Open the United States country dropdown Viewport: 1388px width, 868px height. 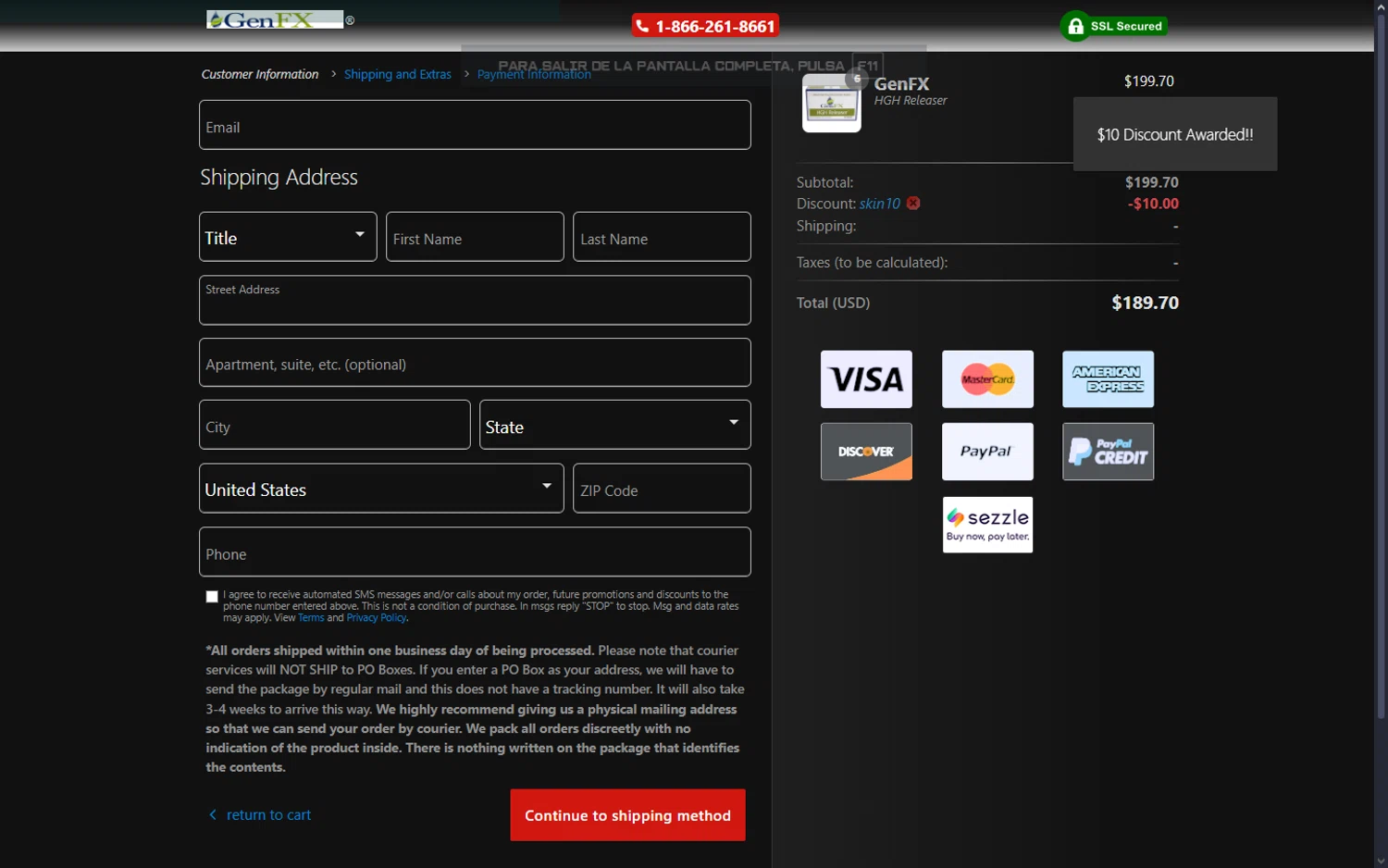pyautogui.click(x=381, y=489)
